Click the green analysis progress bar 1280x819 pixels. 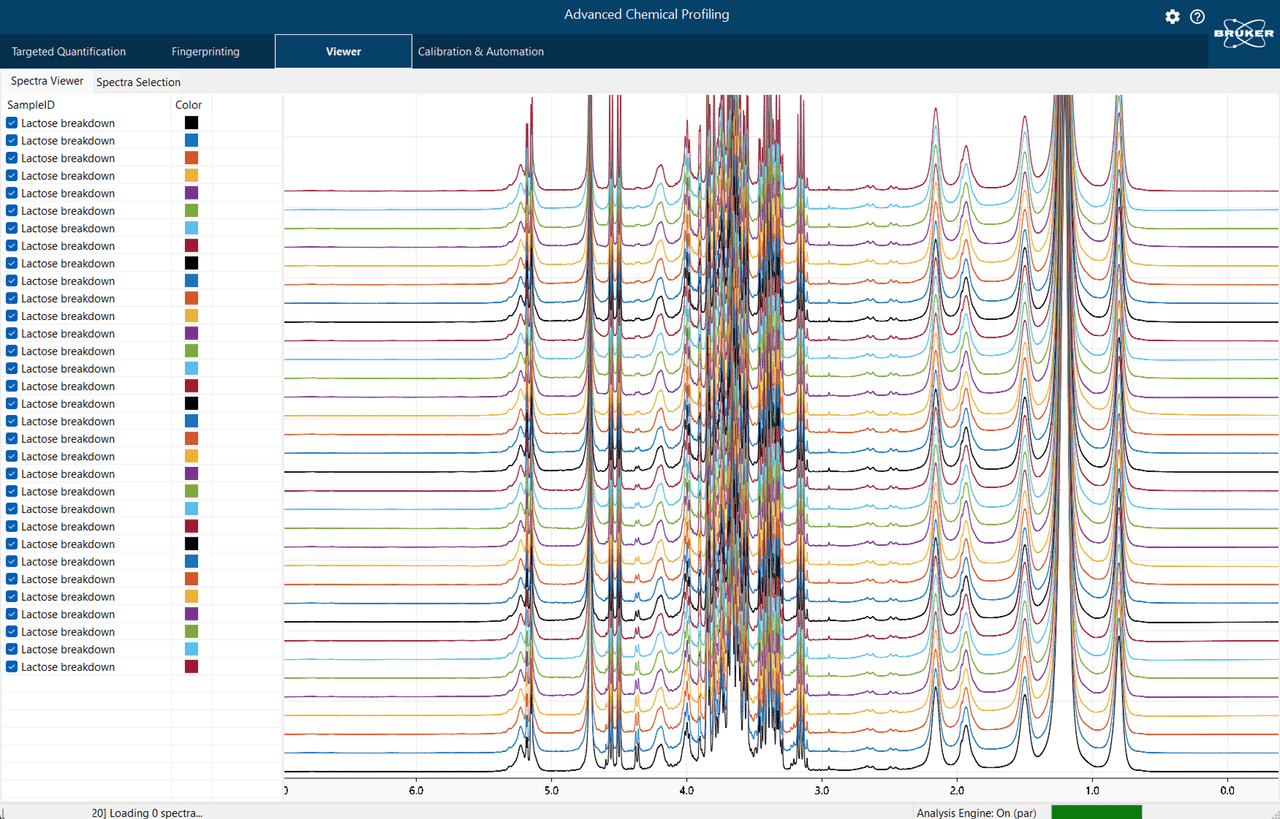coord(1096,812)
